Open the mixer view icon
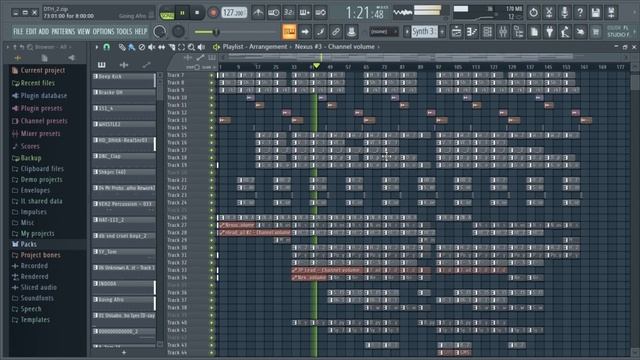The width and height of the screenshot is (640, 360). pos(503,31)
